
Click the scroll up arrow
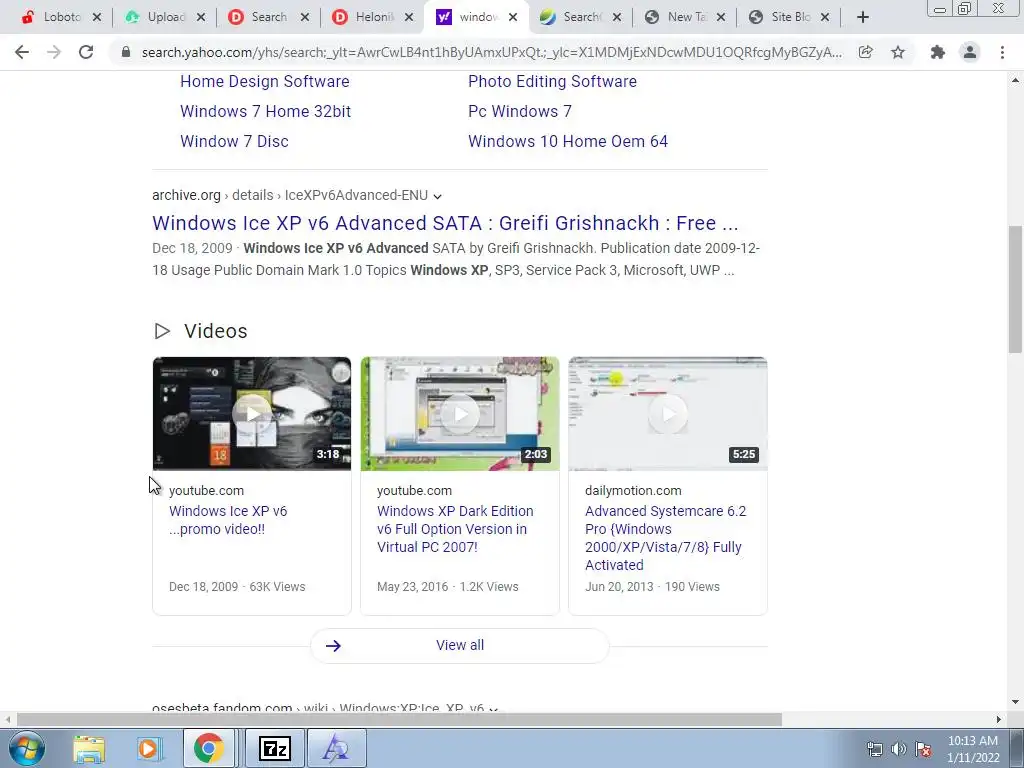coord(1015,80)
